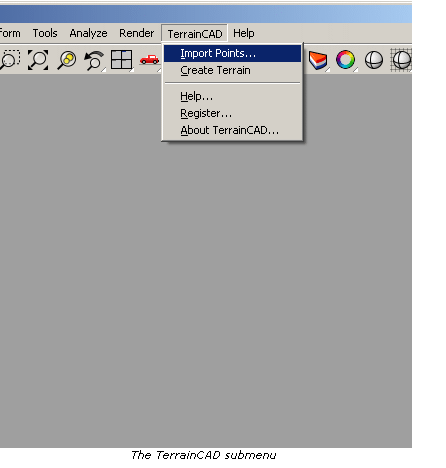The width and height of the screenshot is (446, 468).
Task: Click the four-viewport layout icon
Action: coord(121,60)
